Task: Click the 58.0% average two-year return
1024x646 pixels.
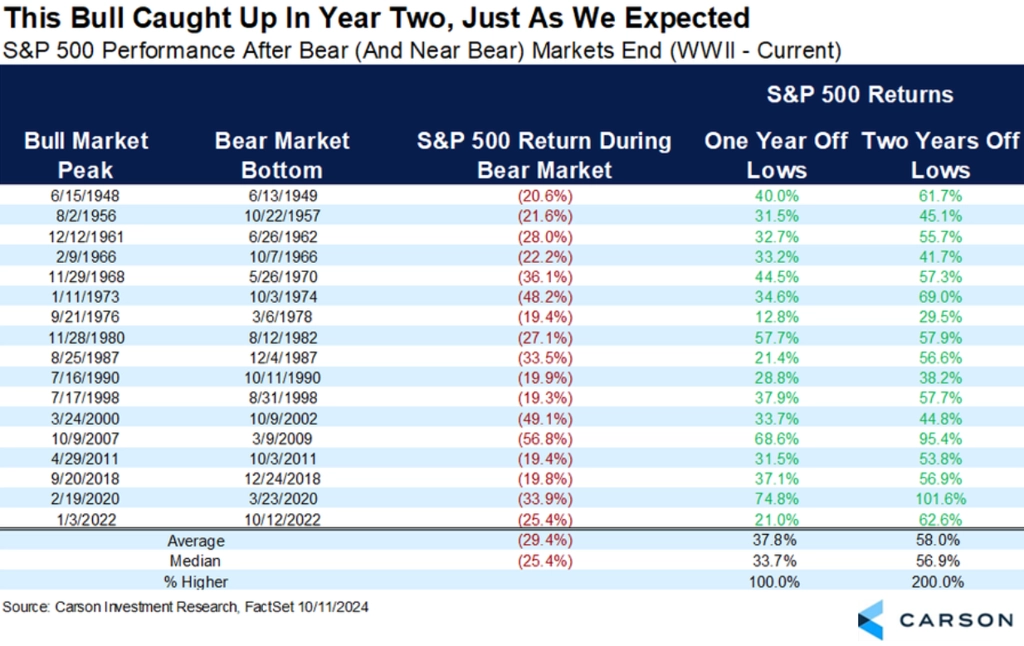Action: [x=939, y=540]
